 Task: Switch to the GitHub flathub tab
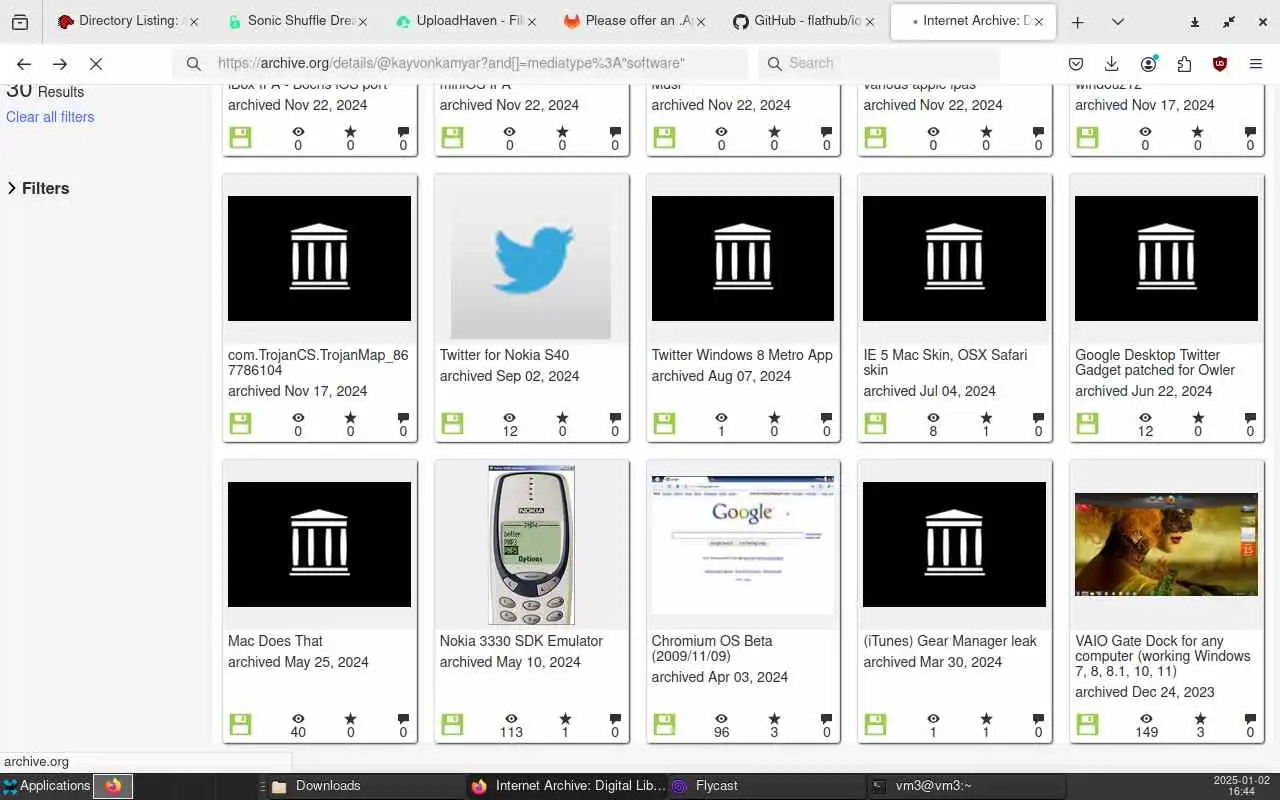tap(804, 21)
